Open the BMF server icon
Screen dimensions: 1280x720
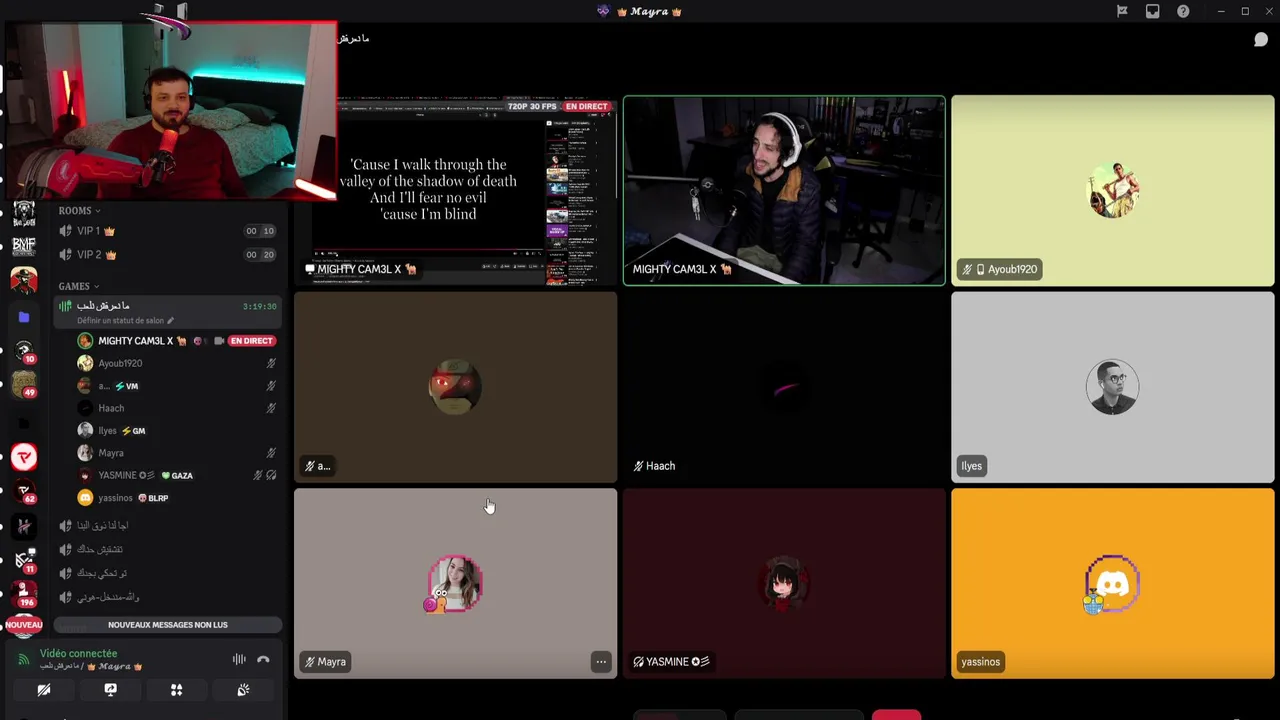(24, 245)
